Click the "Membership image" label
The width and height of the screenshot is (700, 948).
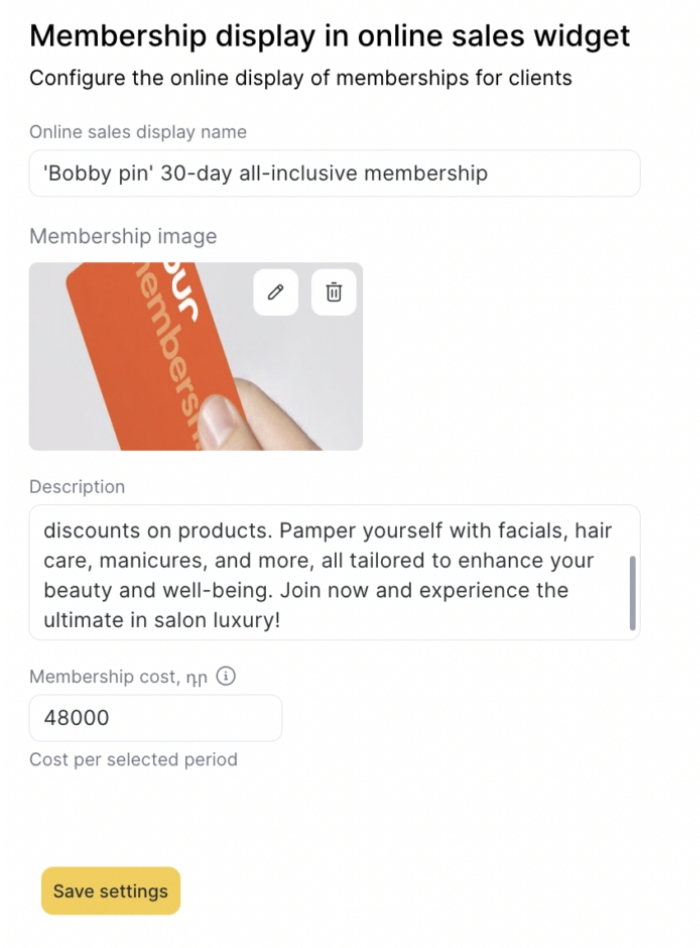coord(123,236)
